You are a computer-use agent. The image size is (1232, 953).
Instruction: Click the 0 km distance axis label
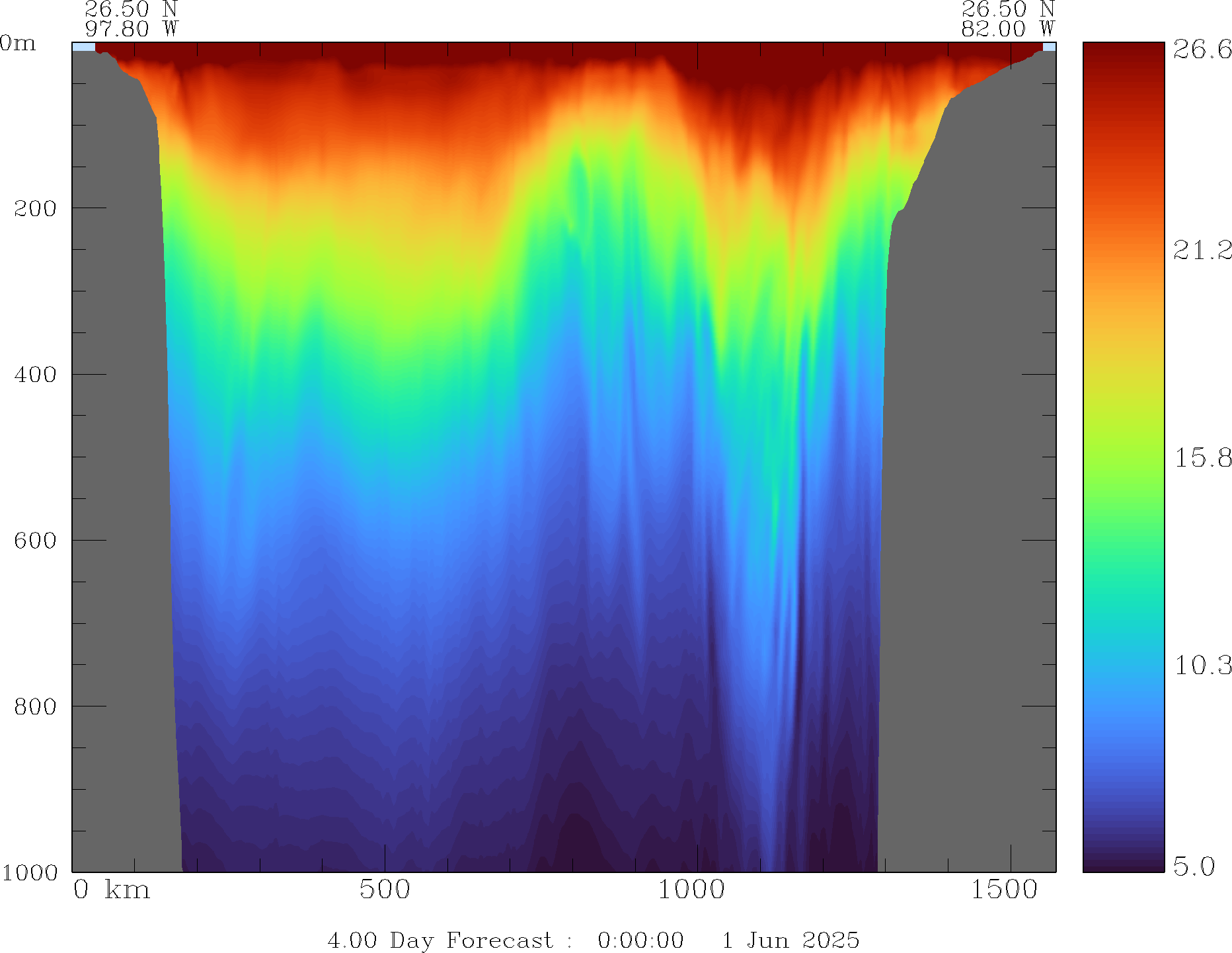point(111,890)
